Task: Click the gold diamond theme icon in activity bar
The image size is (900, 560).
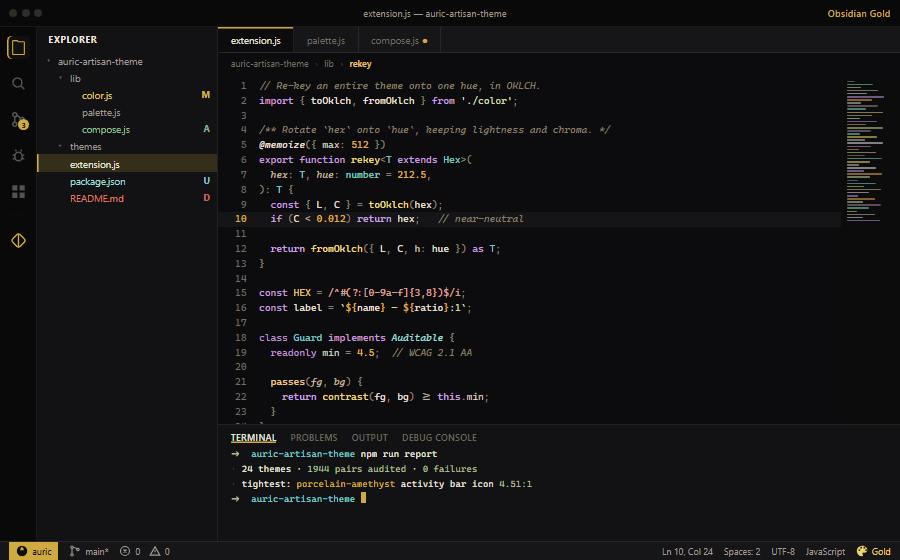Action: 18,240
